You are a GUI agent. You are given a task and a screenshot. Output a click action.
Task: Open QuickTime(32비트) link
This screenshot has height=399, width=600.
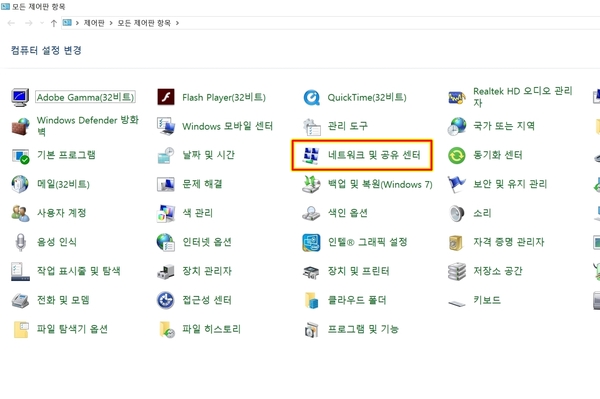[367, 97]
